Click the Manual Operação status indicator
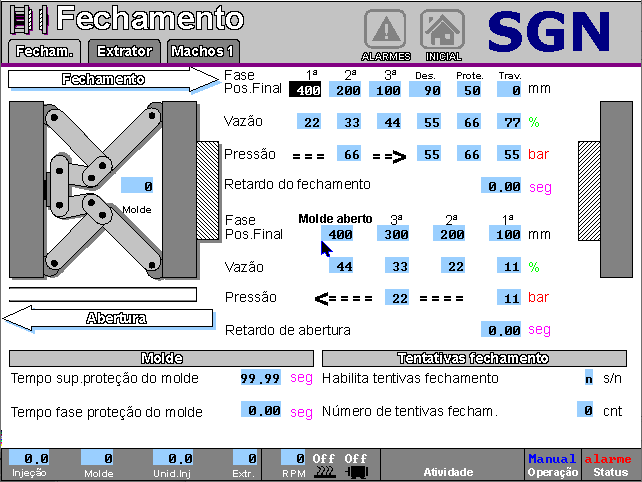The height and width of the screenshot is (482, 642). click(x=552, y=464)
